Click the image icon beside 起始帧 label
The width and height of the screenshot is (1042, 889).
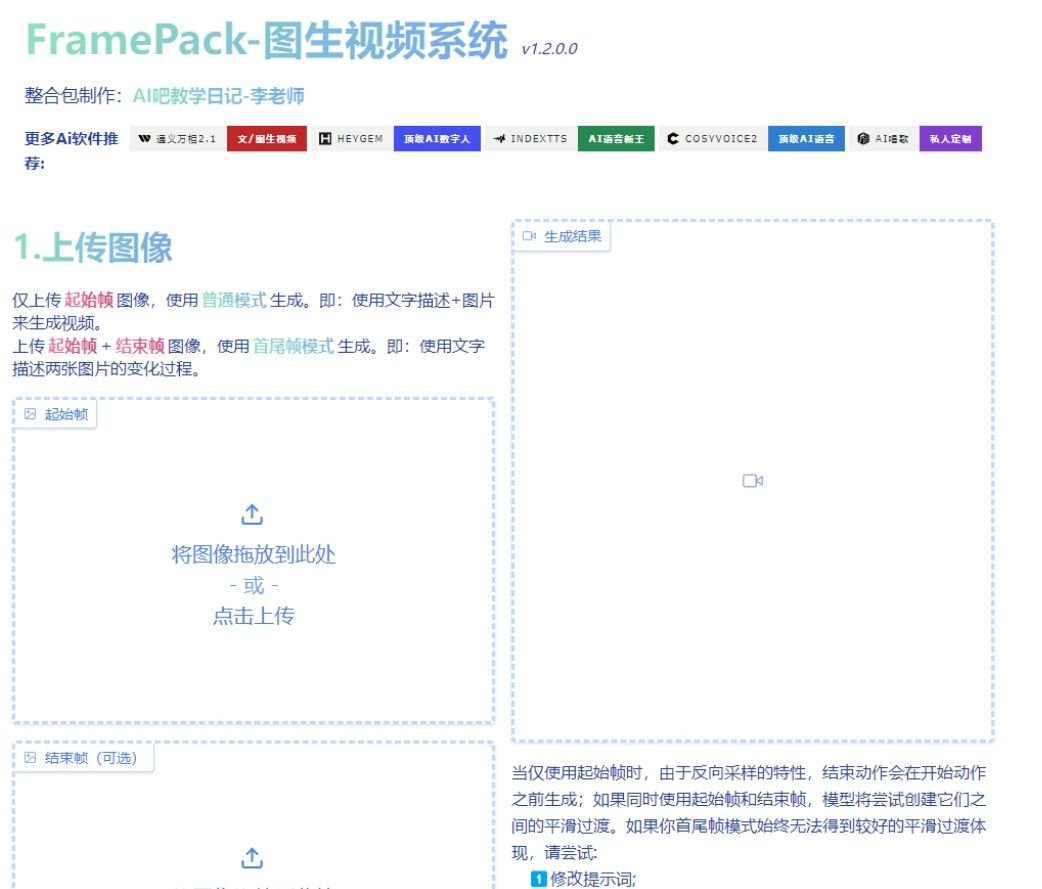click(x=30, y=414)
